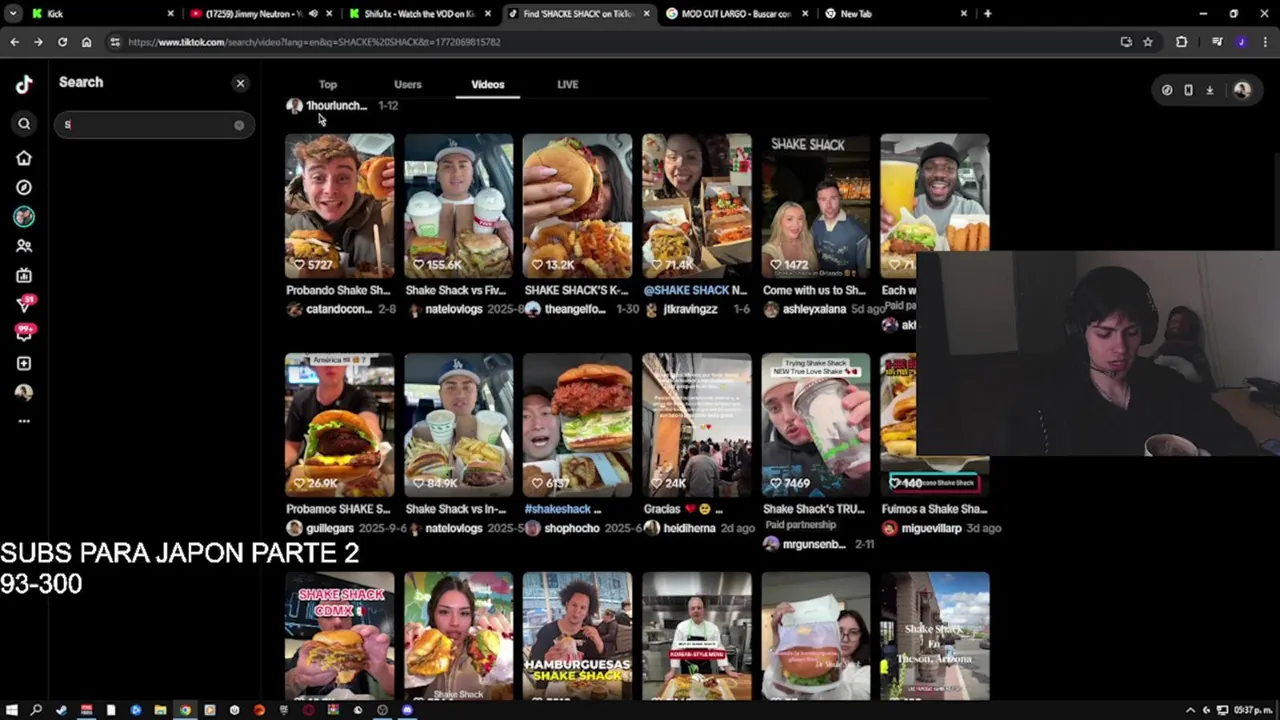Viewport: 1280px width, 720px height.
Task: Open the sidebar Search magnifier icon
Action: pos(24,124)
